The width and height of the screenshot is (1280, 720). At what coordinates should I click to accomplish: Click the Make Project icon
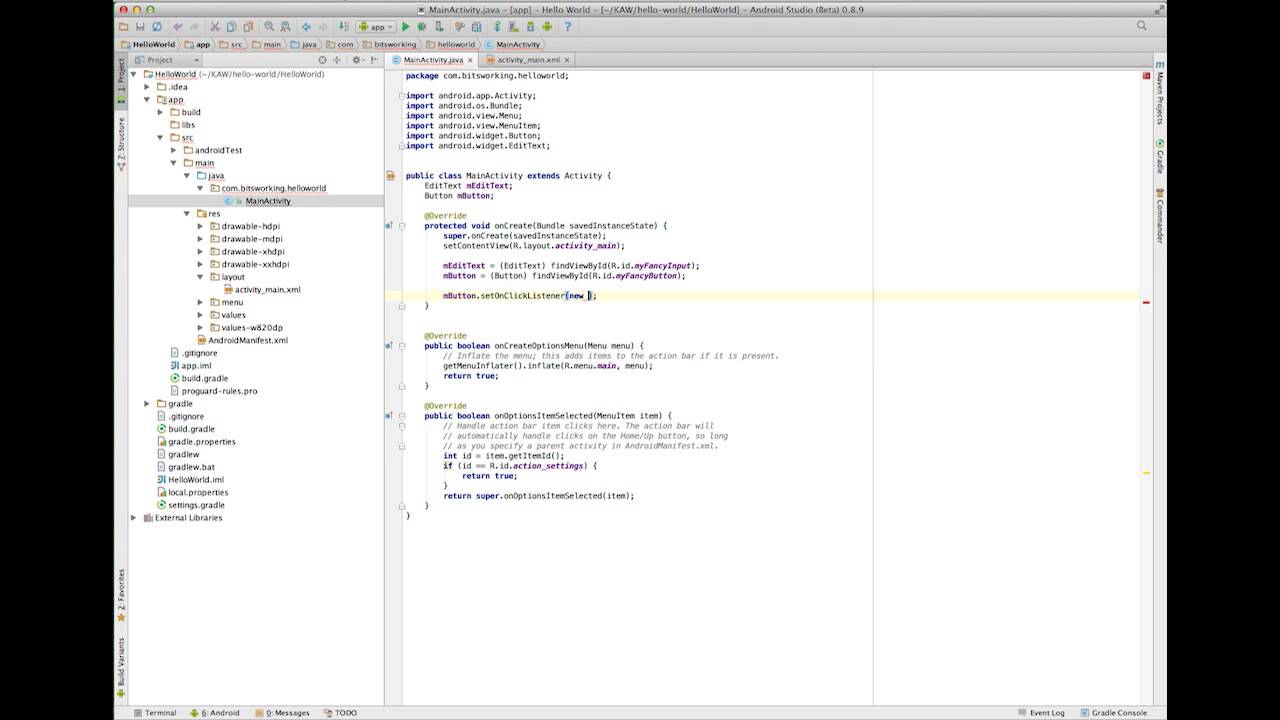tap(344, 27)
